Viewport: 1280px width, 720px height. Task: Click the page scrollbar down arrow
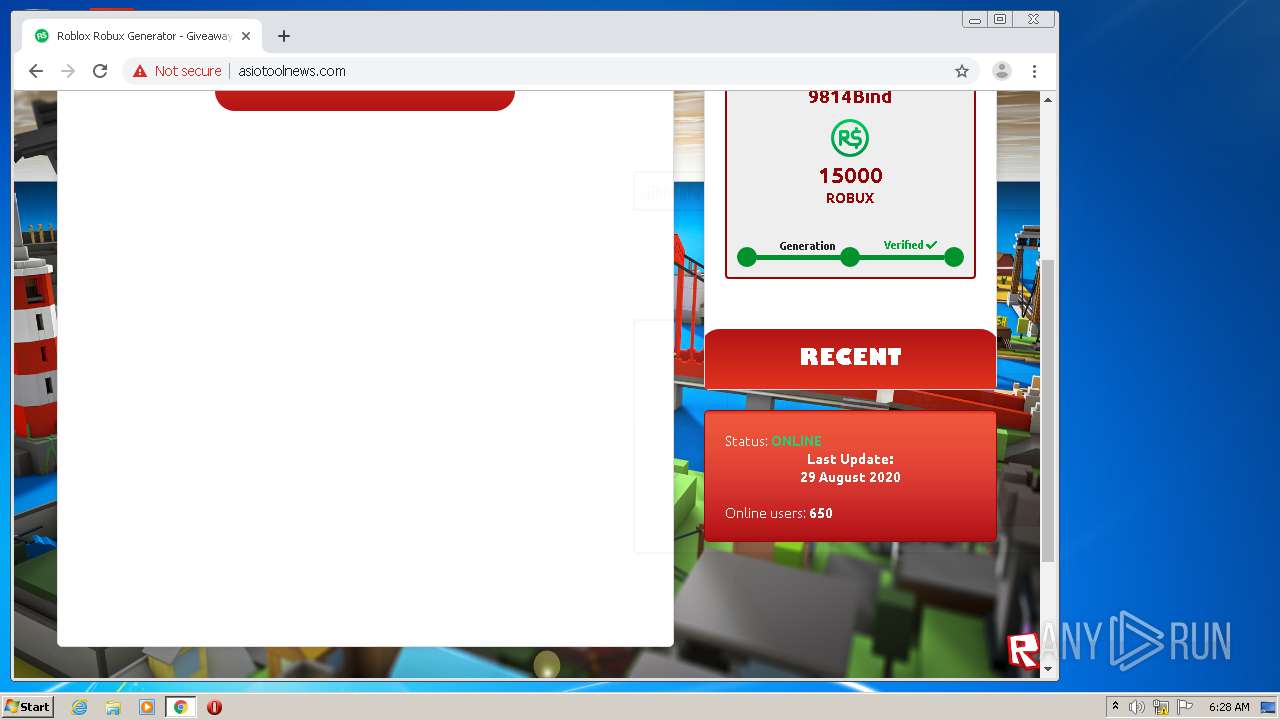(1048, 669)
